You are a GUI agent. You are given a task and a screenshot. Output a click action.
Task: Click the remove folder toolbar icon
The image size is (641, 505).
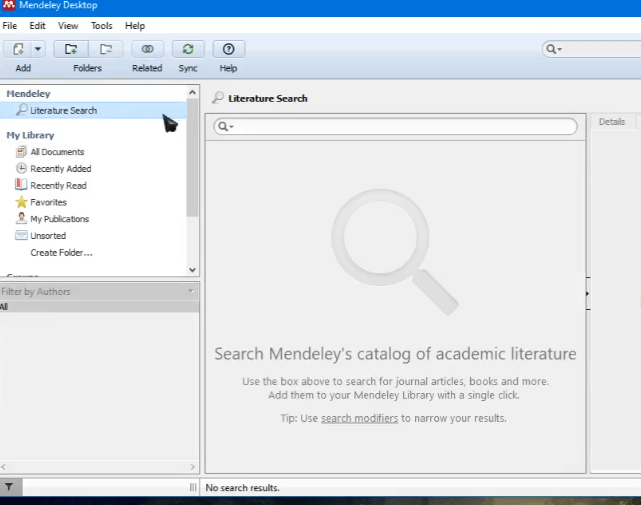point(105,49)
